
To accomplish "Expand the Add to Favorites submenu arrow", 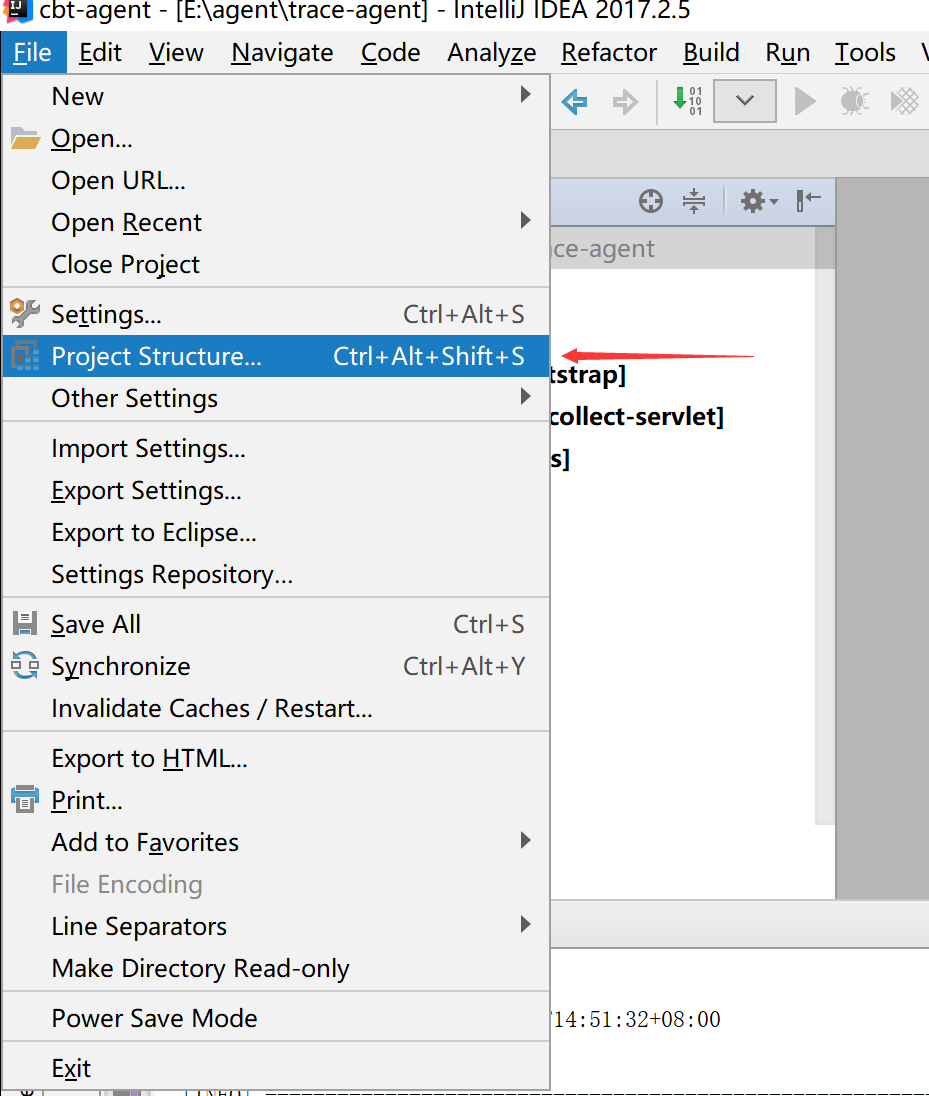I will [526, 840].
